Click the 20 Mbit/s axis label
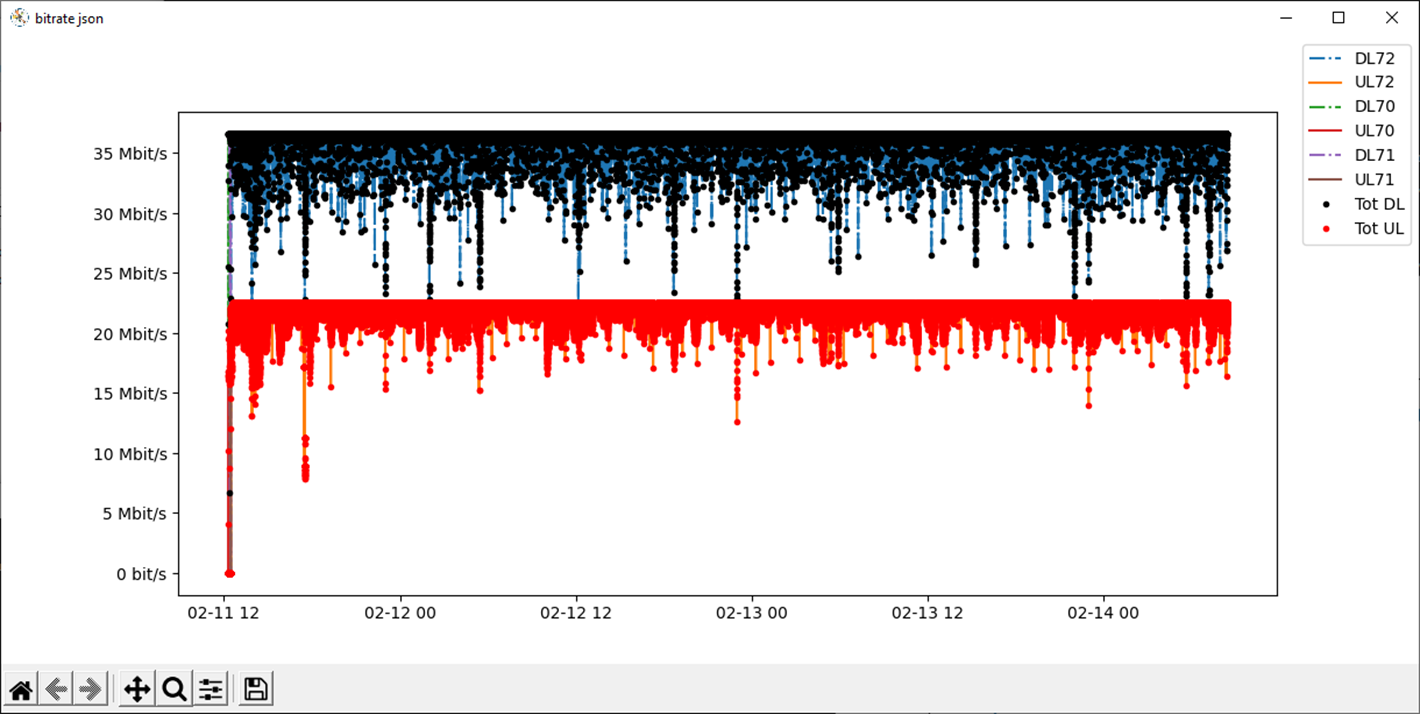Viewport: 1420px width, 714px height. [x=130, y=334]
